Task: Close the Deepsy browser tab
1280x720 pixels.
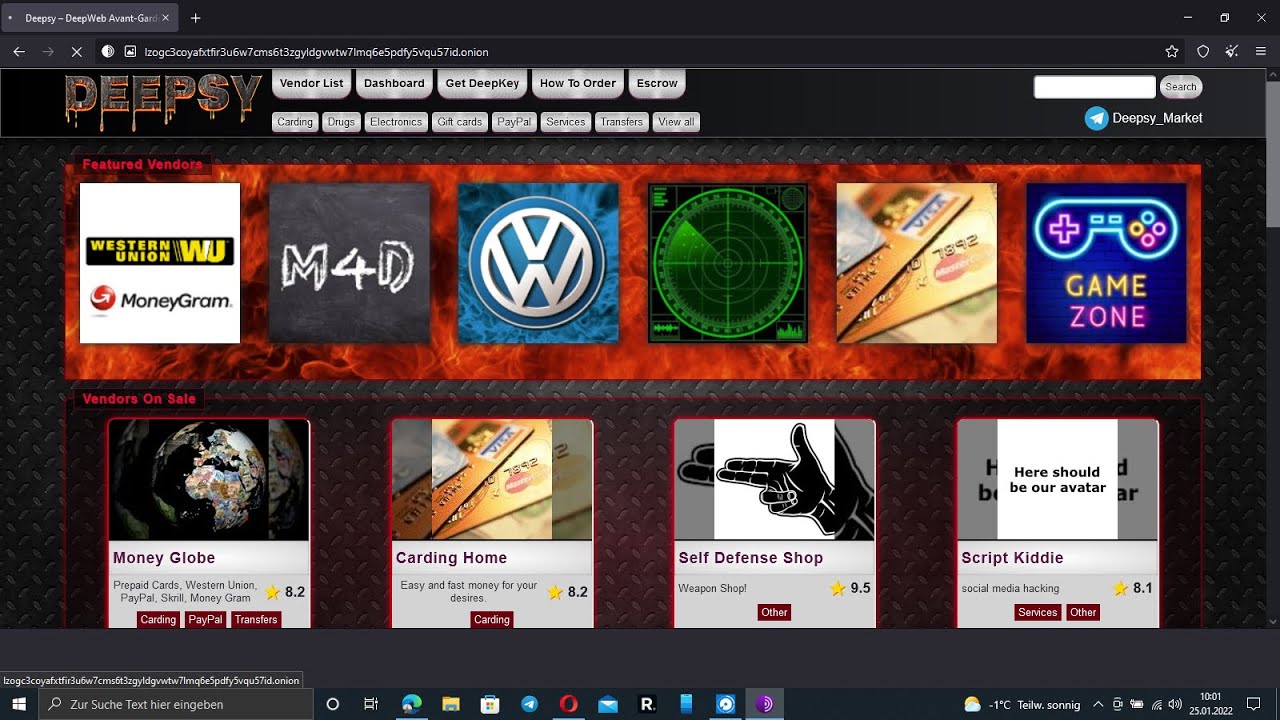Action: 165,18
